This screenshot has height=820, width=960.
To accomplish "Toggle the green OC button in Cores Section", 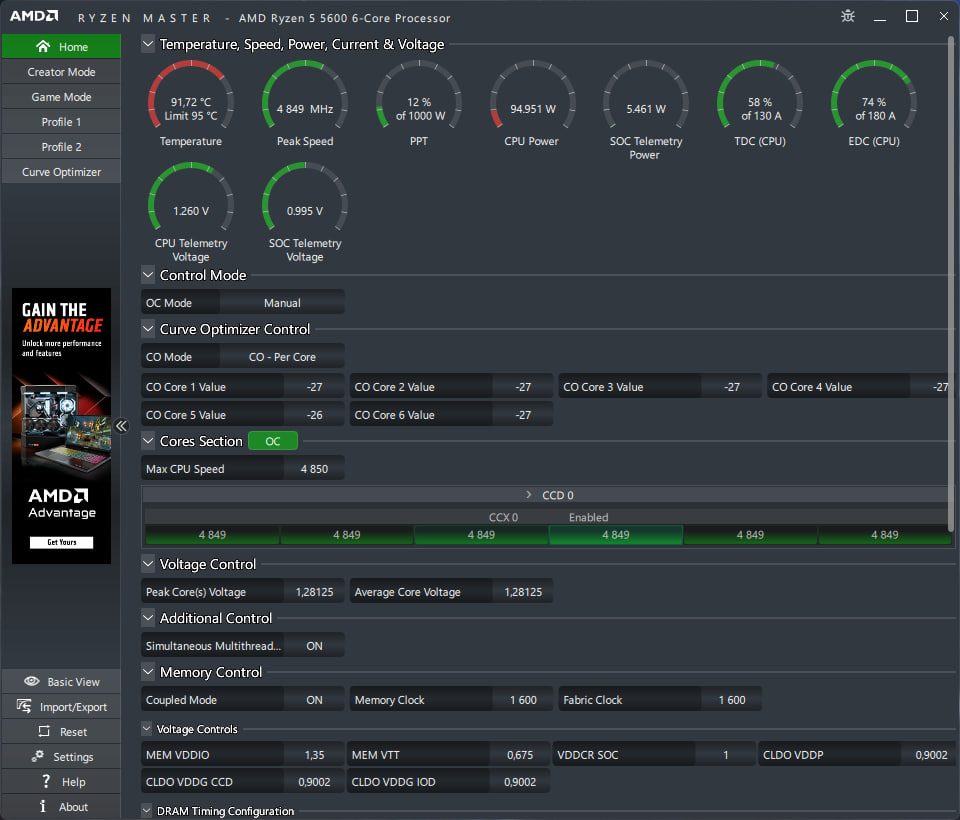I will pos(273,441).
